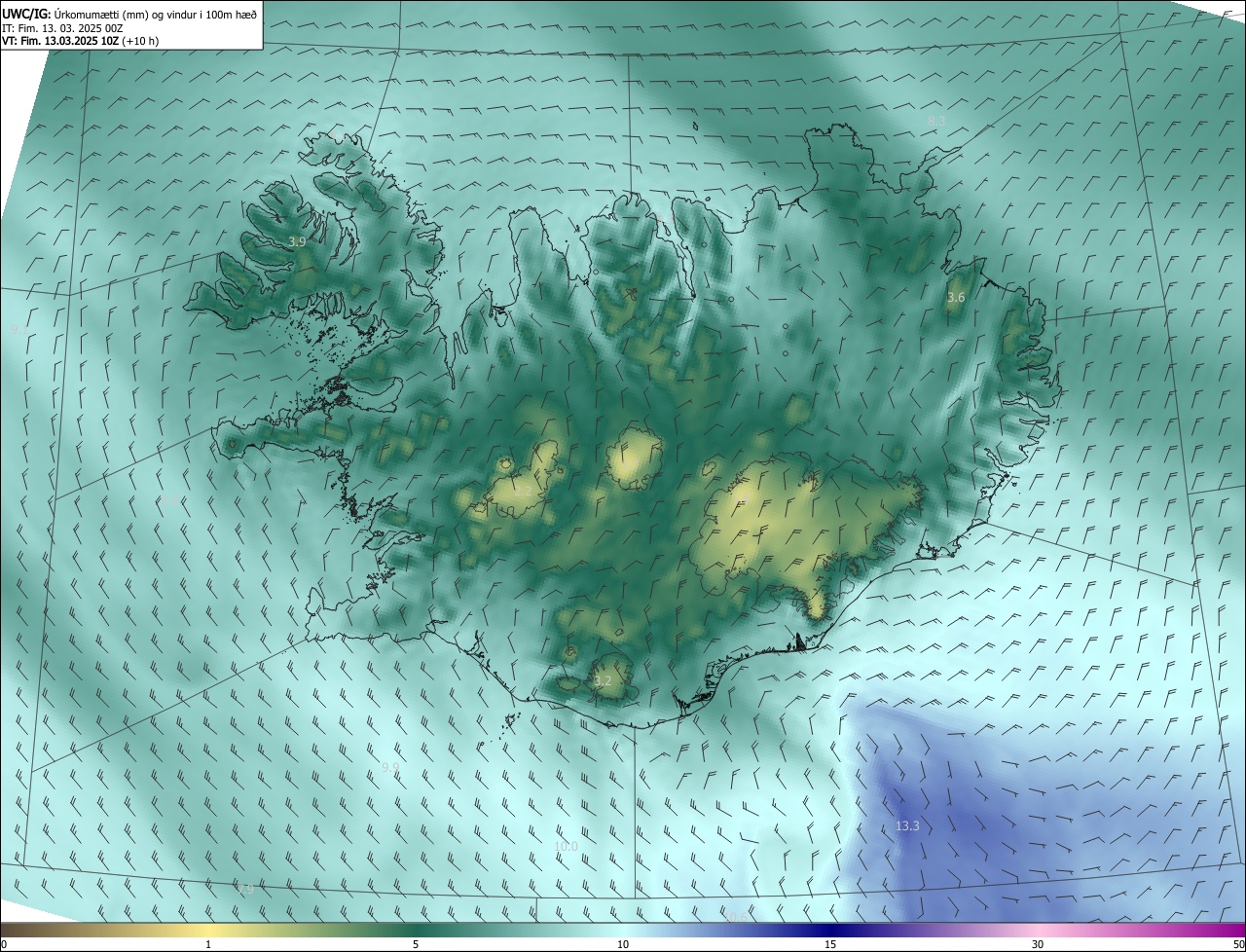The image size is (1246, 952).
Task: Click the color scale tick label 5
Action: (x=416, y=944)
